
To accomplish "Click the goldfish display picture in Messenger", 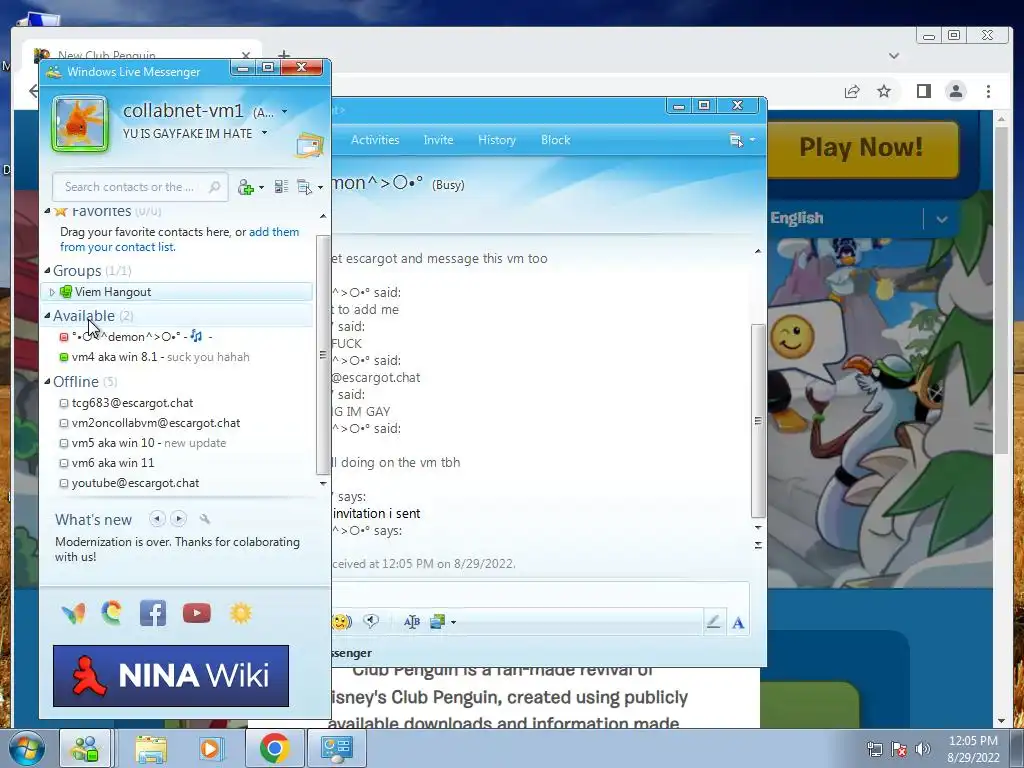I will coord(80,123).
